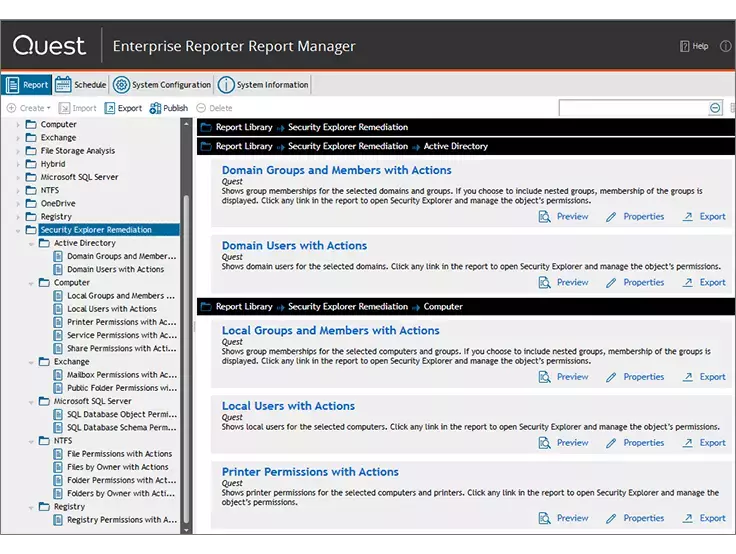Clear the search box with the circle icon
This screenshot has width=736, height=554.
pos(715,108)
